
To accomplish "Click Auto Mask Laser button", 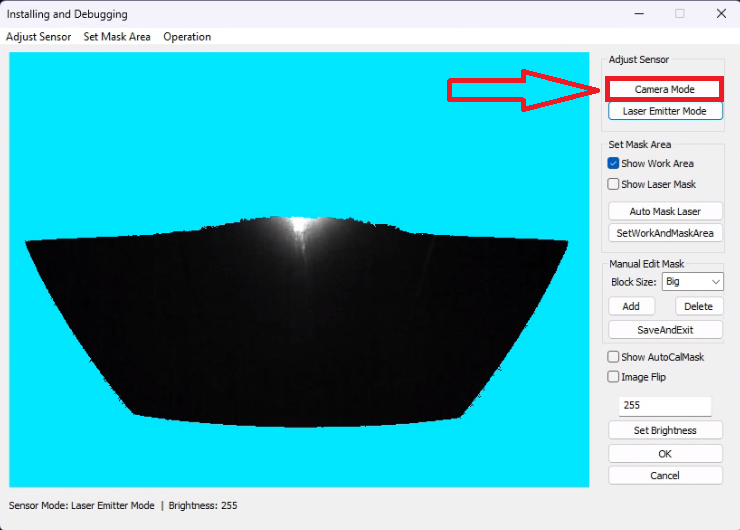I will [x=665, y=211].
